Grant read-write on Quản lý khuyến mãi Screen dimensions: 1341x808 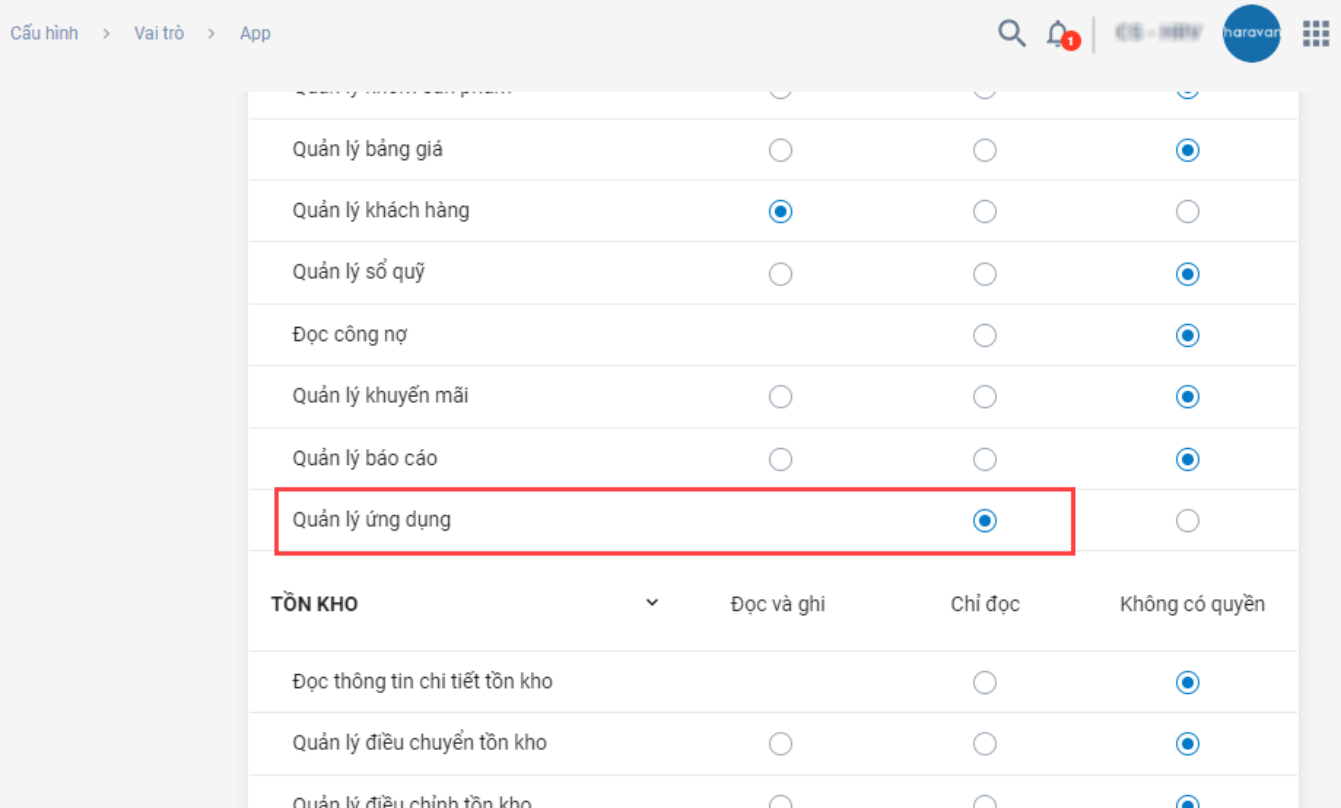pos(780,397)
